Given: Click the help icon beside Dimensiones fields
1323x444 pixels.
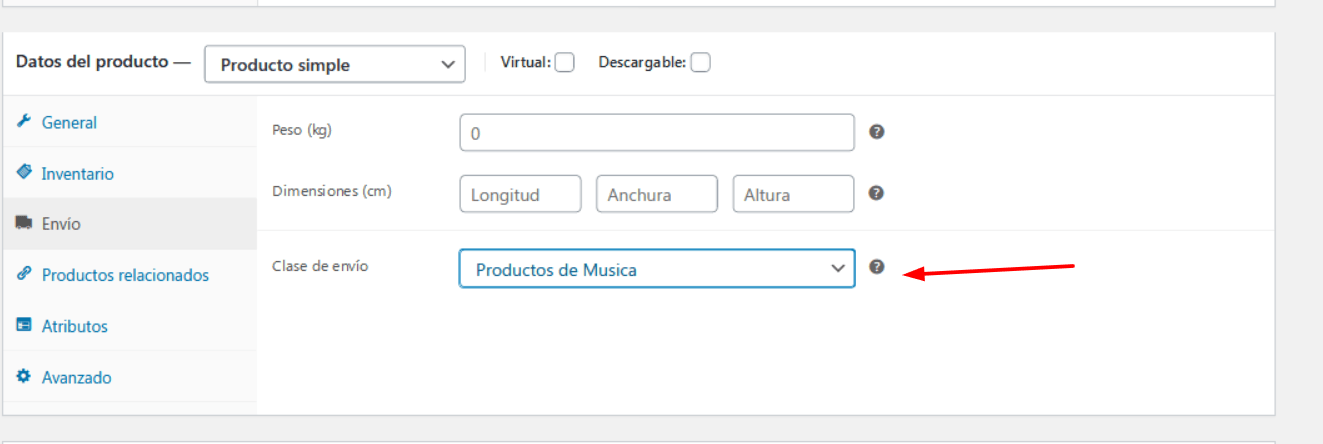Looking at the screenshot, I should click(876, 193).
